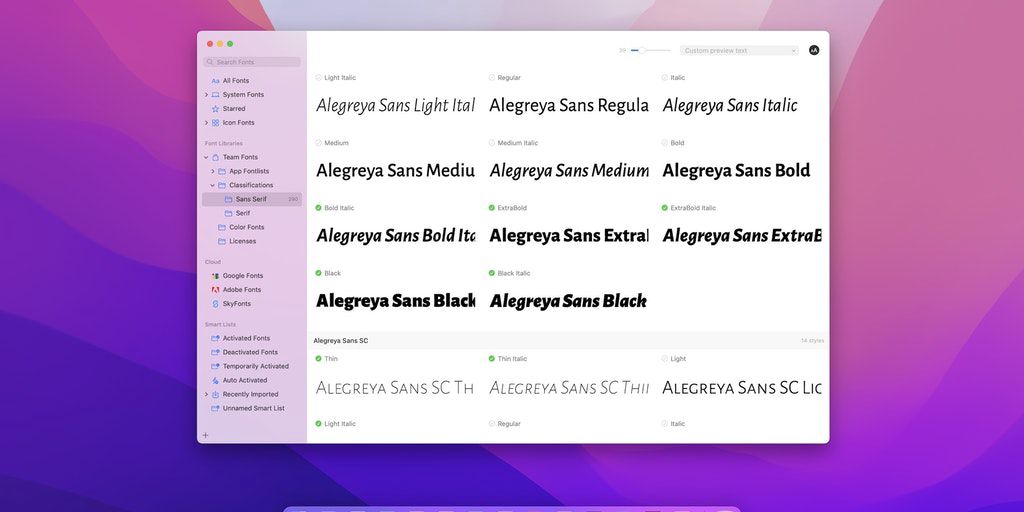
Task: Click the Alegreya Sans Black Italic preview
Action: coord(568,301)
